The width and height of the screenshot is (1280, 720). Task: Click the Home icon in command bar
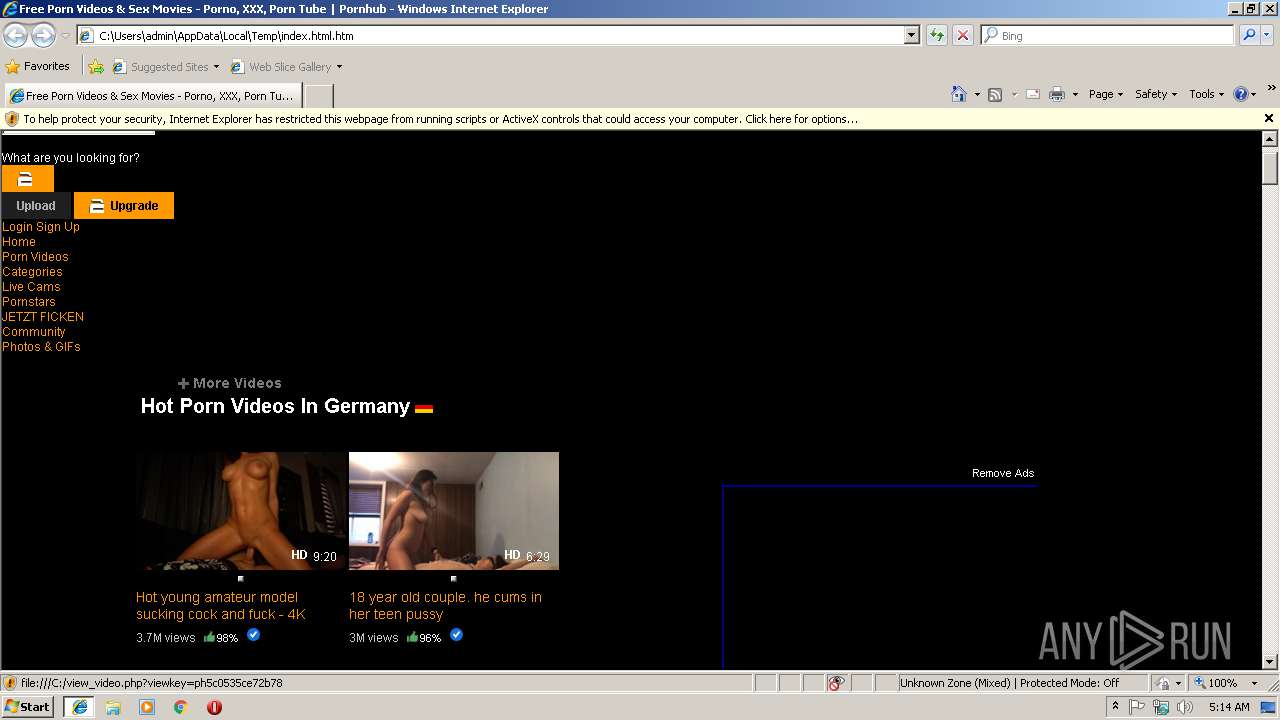click(x=958, y=94)
